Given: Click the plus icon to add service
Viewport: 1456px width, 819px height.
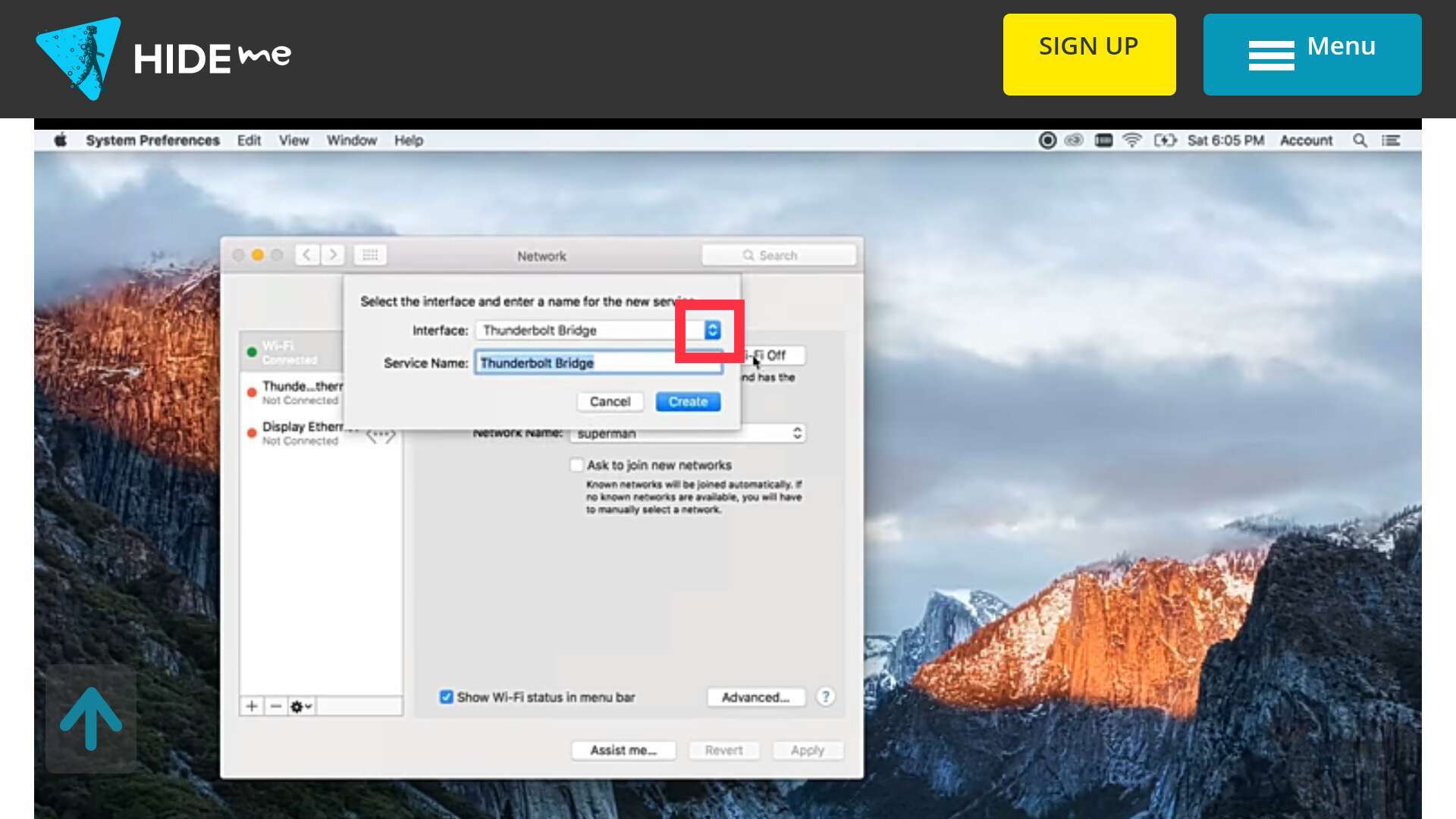Looking at the screenshot, I should (x=252, y=706).
